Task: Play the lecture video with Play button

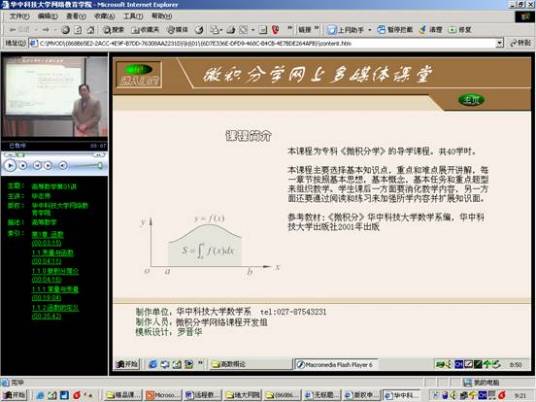Action: point(10,165)
